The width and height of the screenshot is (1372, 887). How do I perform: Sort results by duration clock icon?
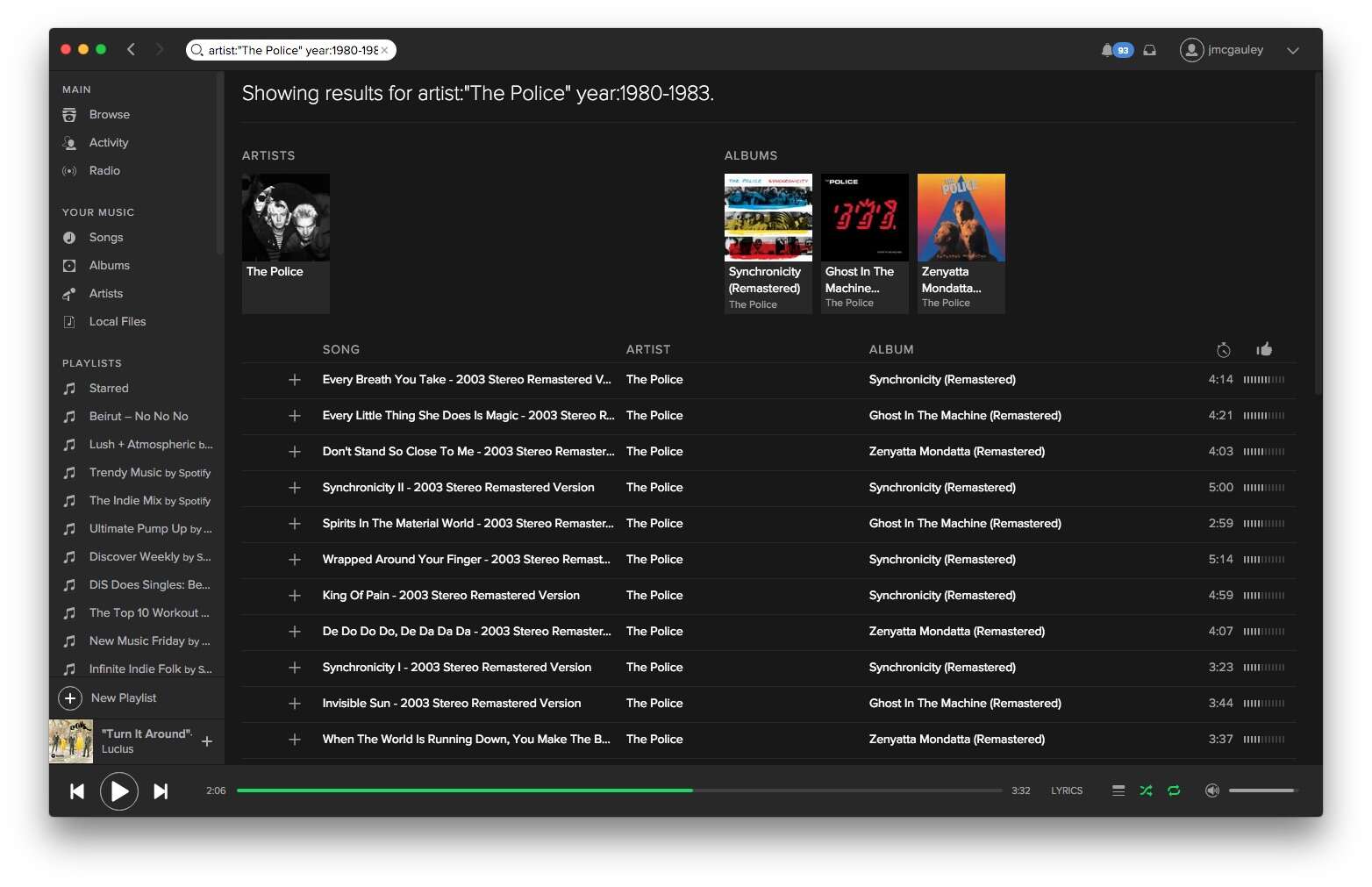1224,349
